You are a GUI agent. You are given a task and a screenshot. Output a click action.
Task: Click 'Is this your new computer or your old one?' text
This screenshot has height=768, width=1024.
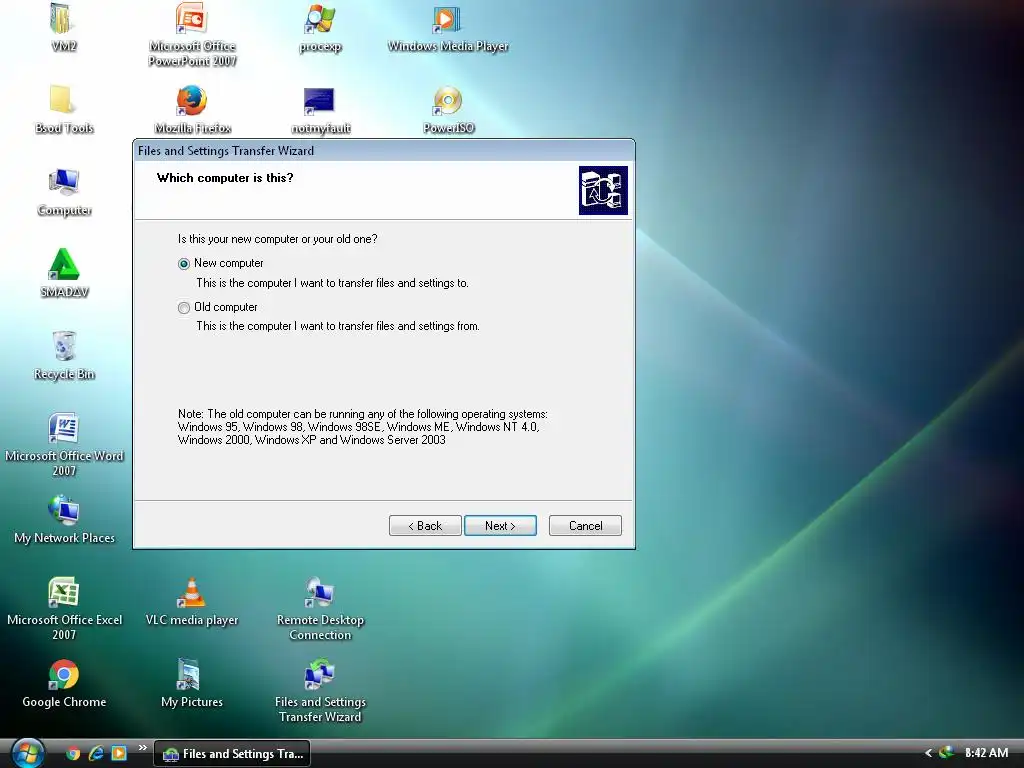pos(278,239)
